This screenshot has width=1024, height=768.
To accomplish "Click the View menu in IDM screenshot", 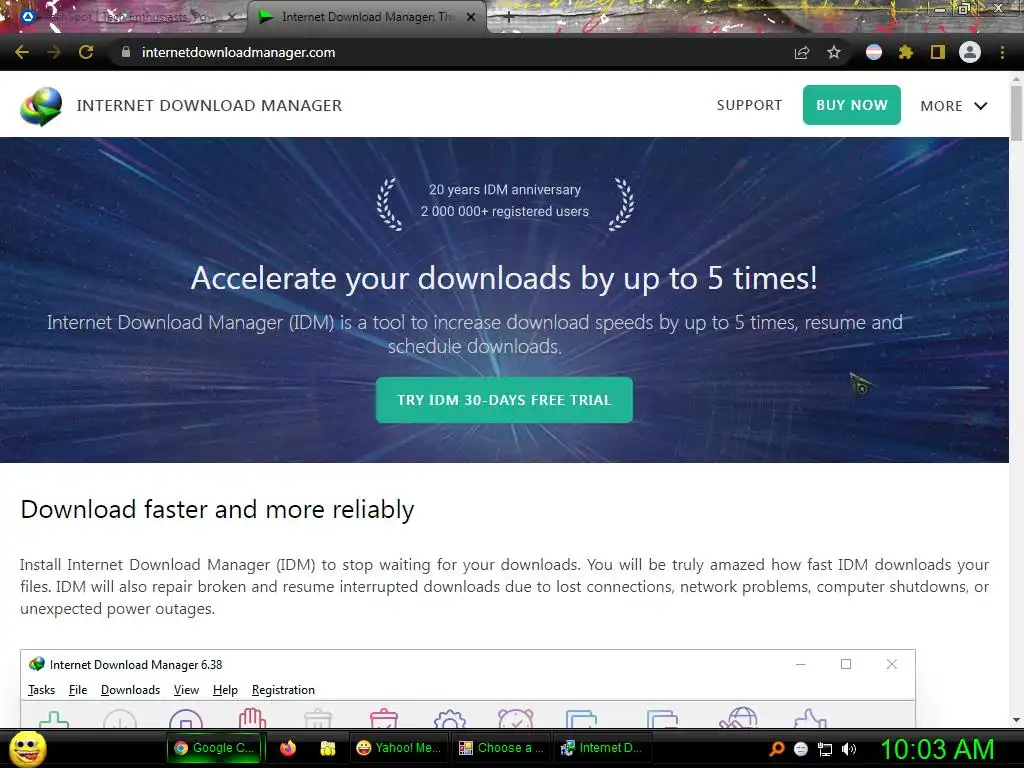I will tap(186, 690).
